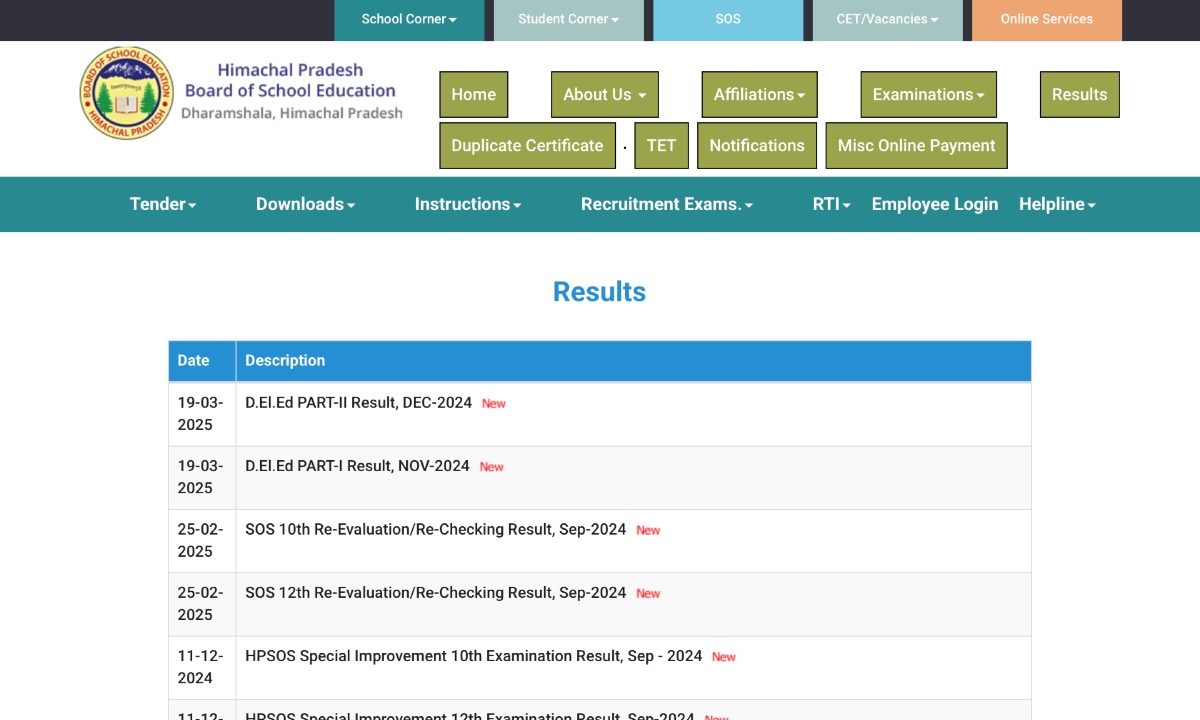Open the Results button in navigation
Screen dimensions: 1200x720
tap(1080, 95)
